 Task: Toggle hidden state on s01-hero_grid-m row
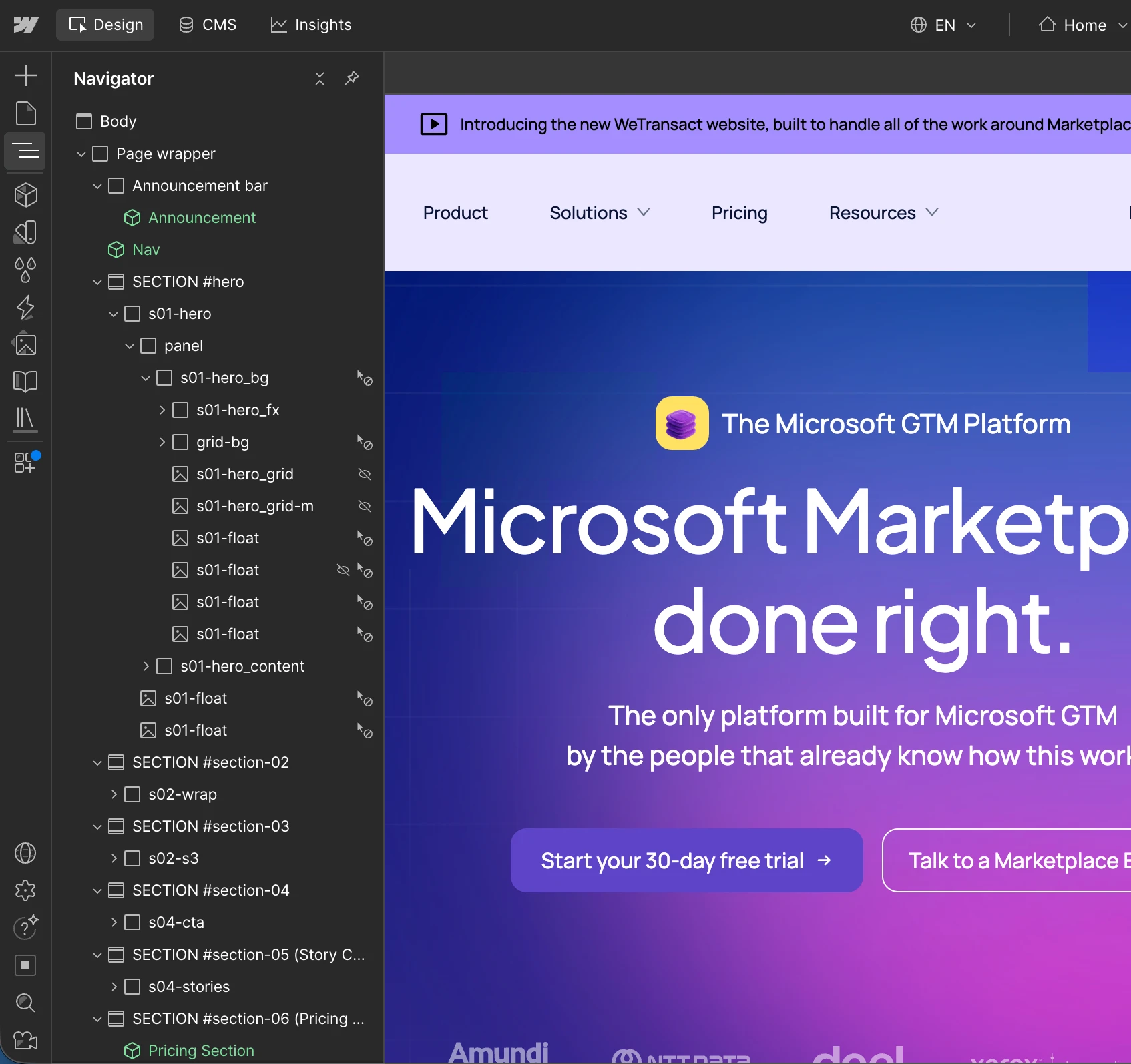click(x=365, y=506)
